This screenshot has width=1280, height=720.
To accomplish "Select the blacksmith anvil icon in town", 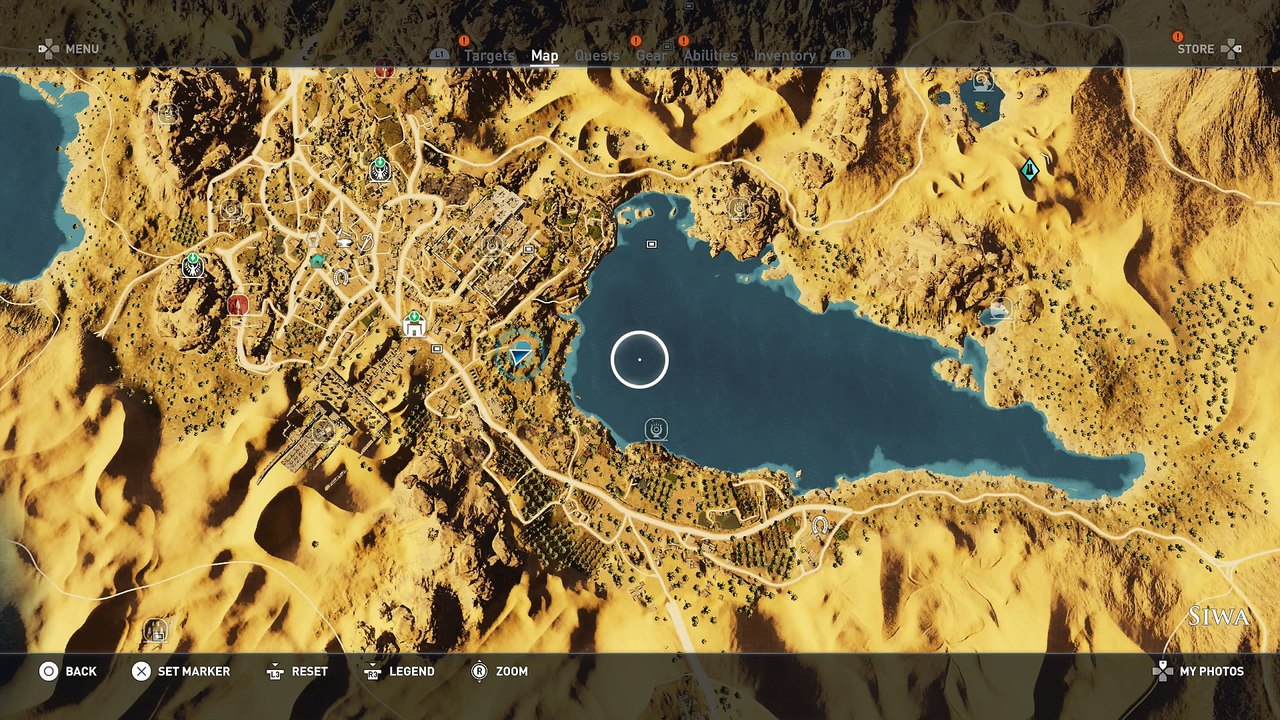I will coord(344,241).
